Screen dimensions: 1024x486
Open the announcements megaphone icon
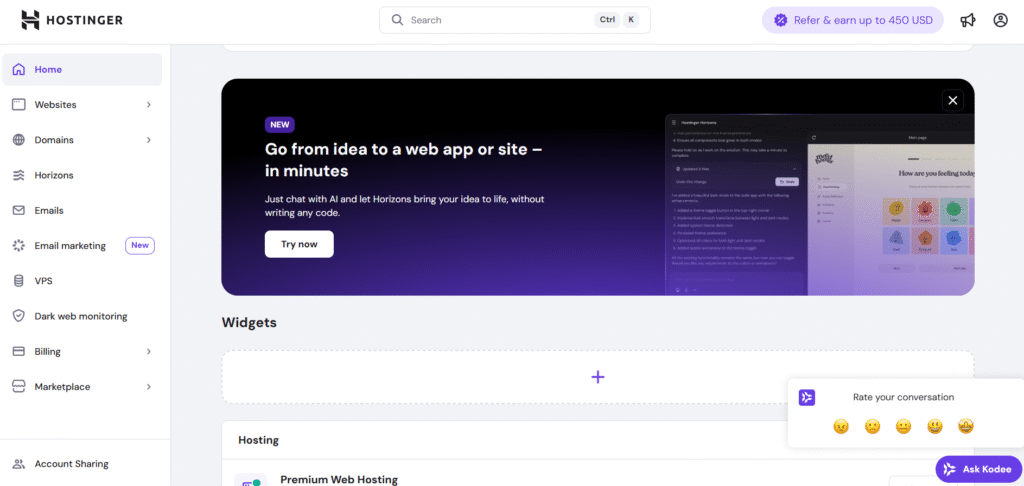[x=968, y=20]
